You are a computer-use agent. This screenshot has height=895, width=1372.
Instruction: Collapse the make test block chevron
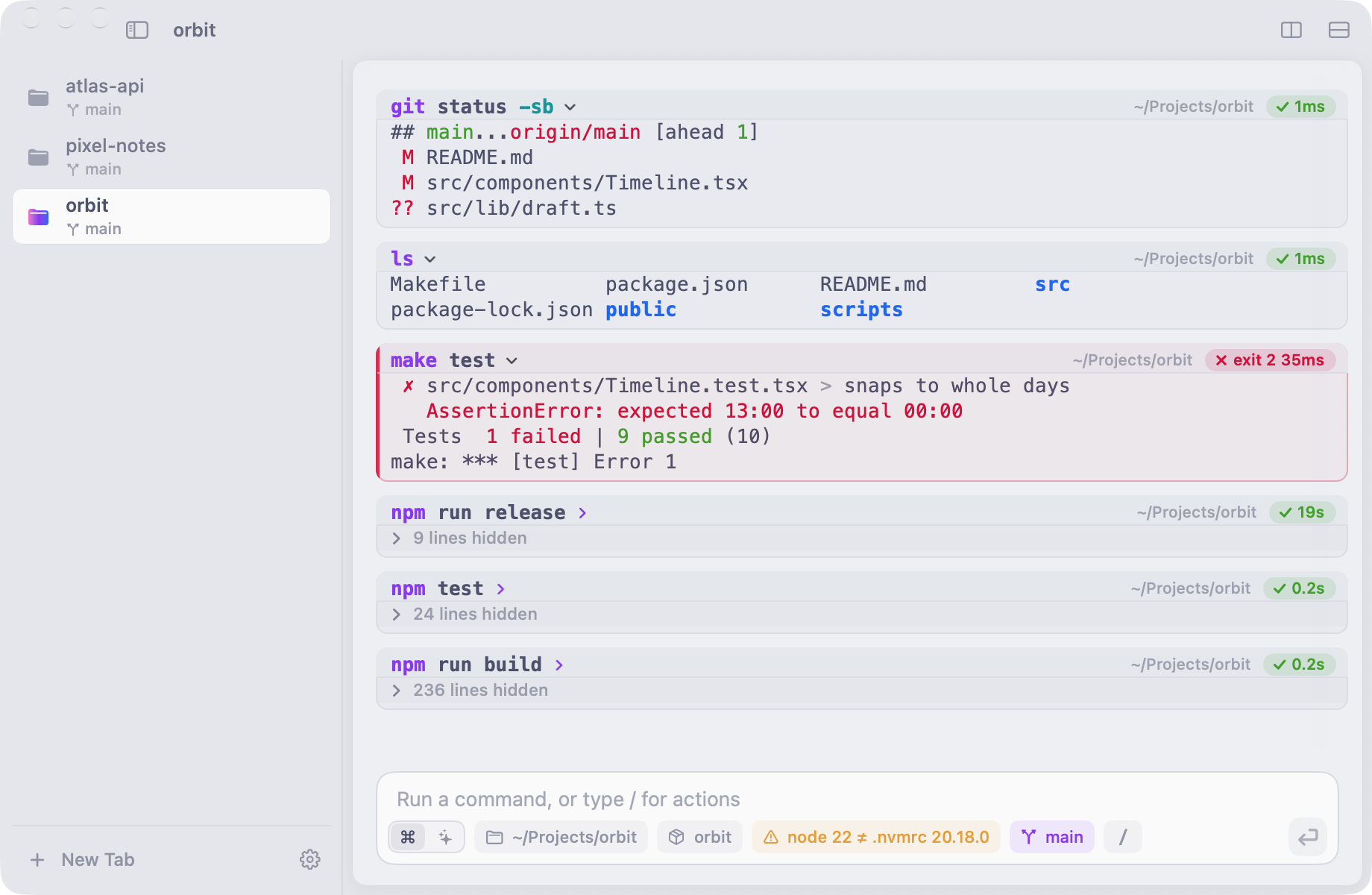[x=512, y=361]
